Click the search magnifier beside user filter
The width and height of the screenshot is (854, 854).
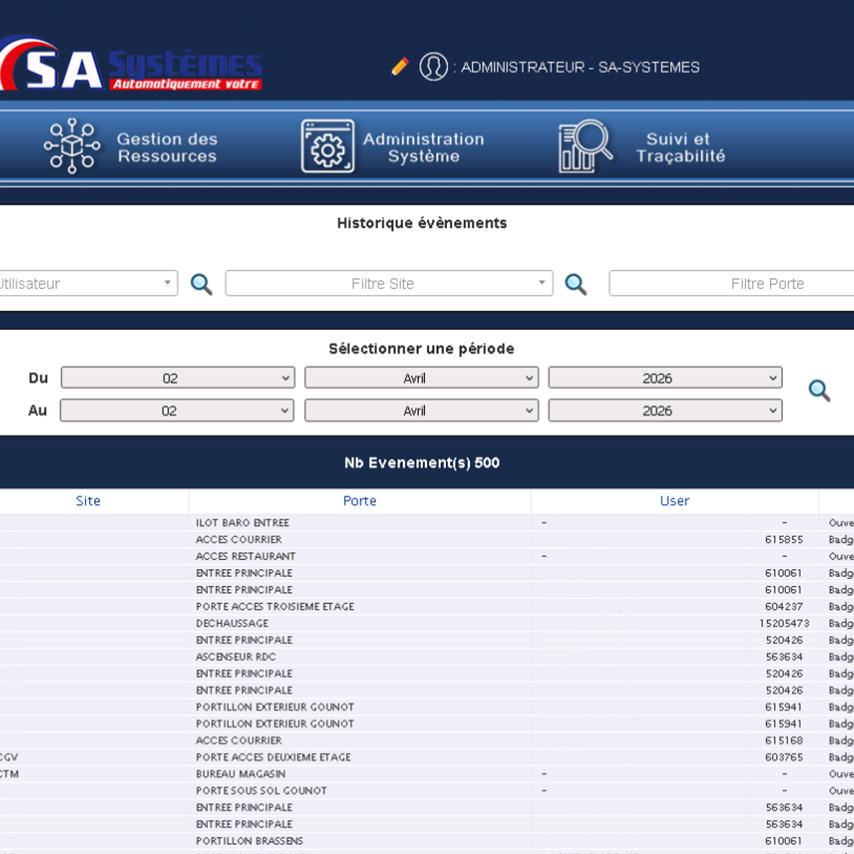(201, 284)
